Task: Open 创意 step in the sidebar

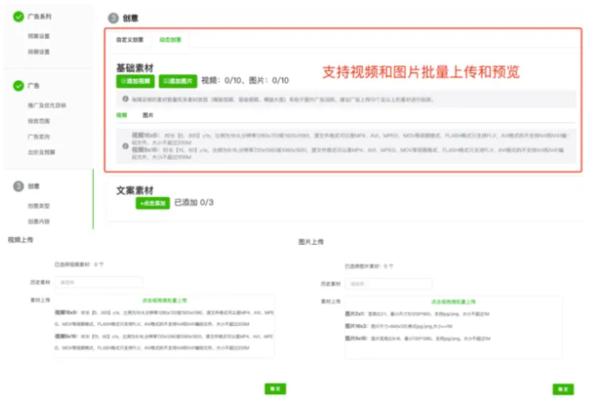Action: 34,186
